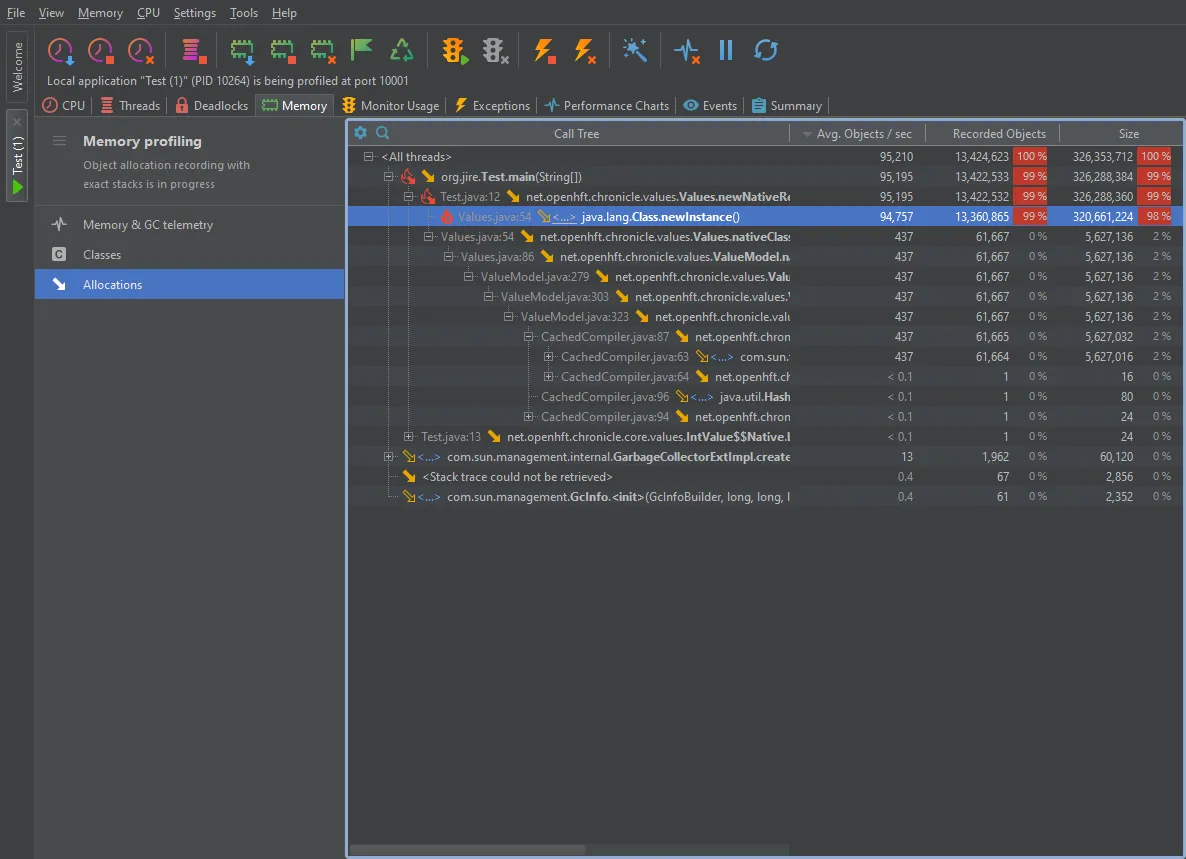Open the Memory menu
Viewport: 1186px width, 859px height.
[100, 13]
